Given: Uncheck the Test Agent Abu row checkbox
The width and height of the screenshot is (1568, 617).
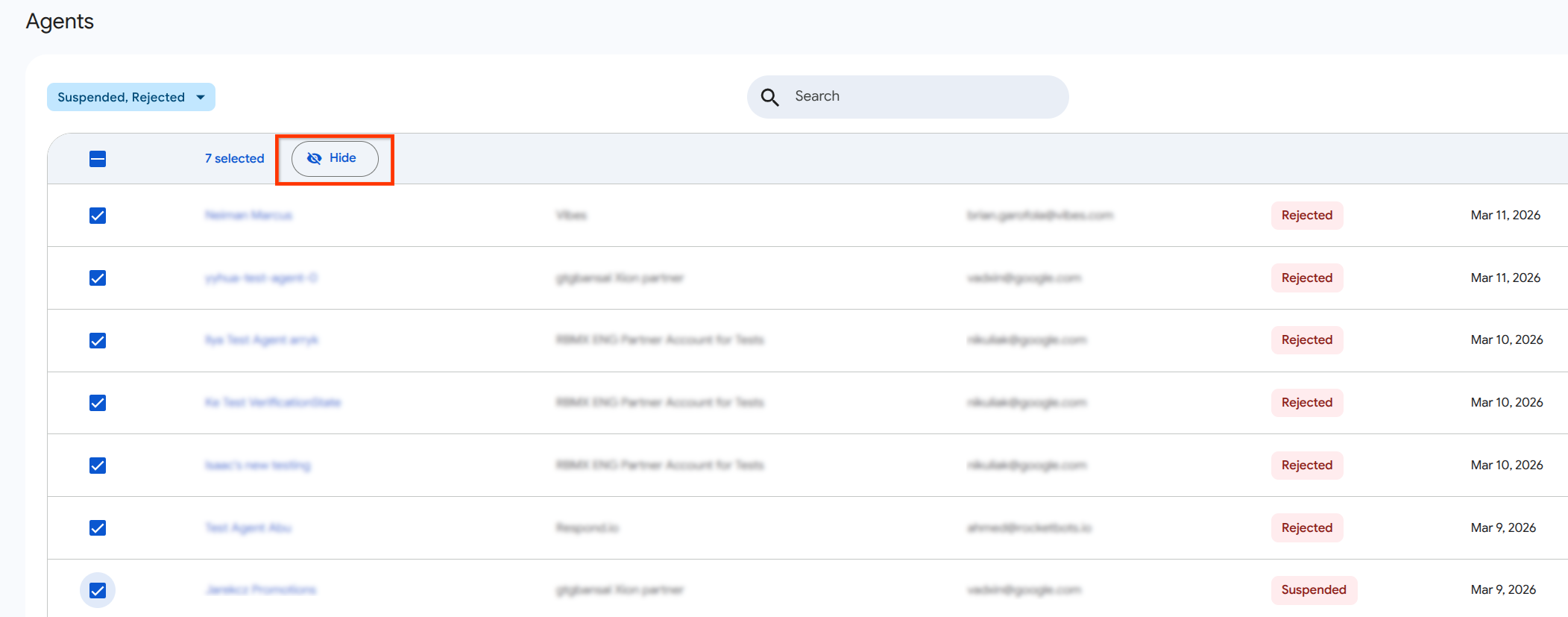Looking at the screenshot, I should [98, 528].
